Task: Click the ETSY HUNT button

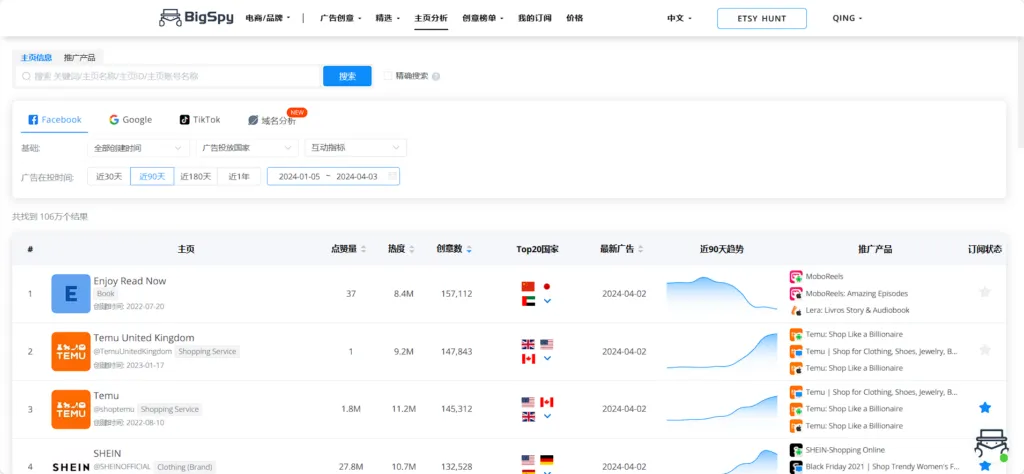Action: click(761, 18)
